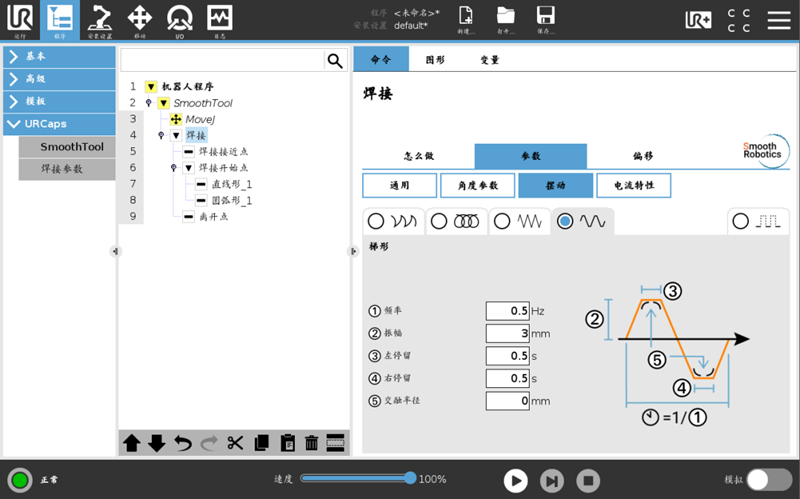This screenshot has width=800, height=499.
Task: Open the hamburger menu
Action: pos(779,20)
